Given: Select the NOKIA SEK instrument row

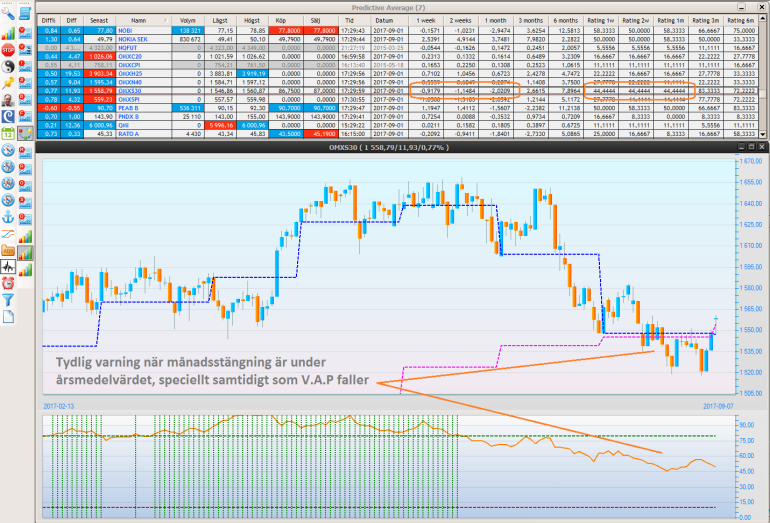Looking at the screenshot, I should pyautogui.click(x=138, y=39).
